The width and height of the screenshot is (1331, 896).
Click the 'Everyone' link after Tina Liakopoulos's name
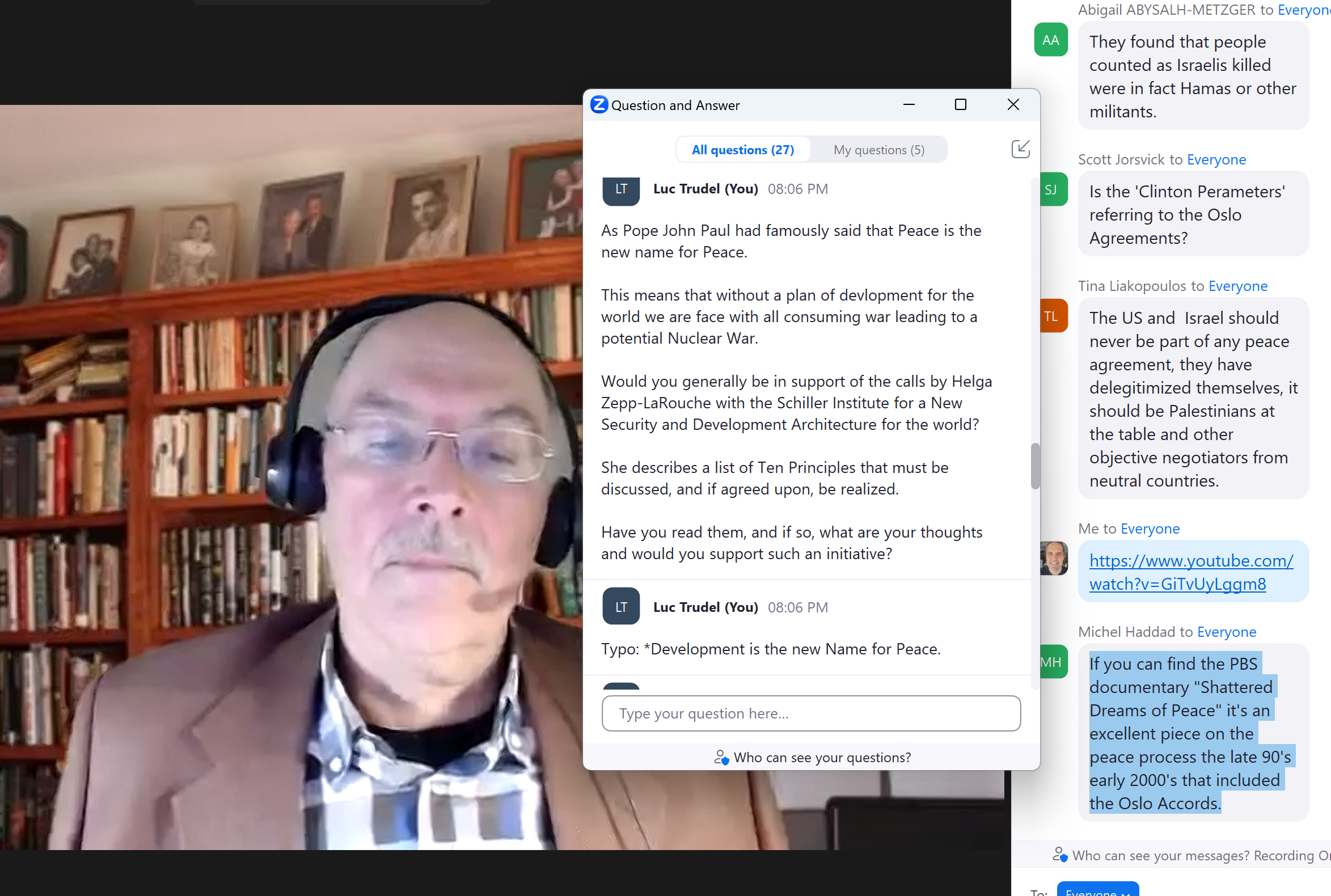(1238, 286)
